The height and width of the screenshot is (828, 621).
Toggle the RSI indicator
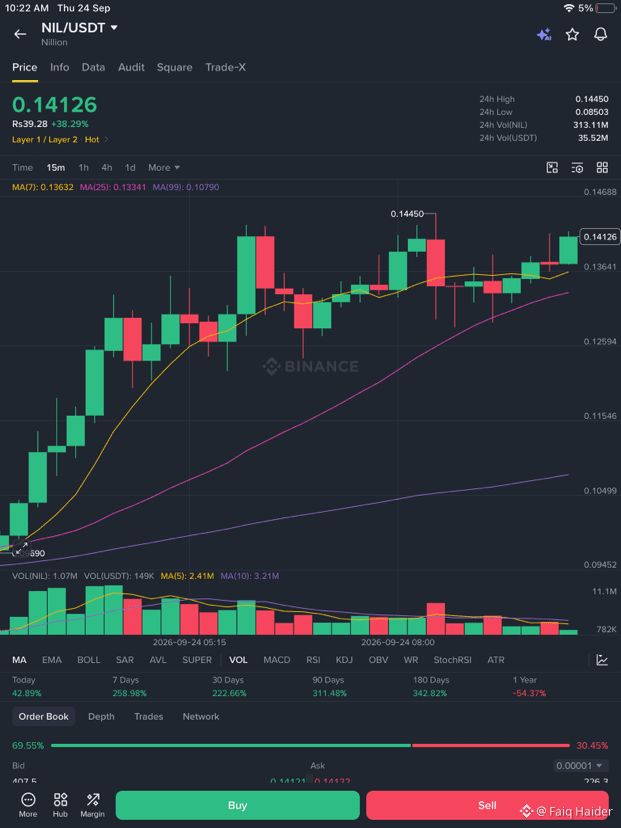[313, 660]
